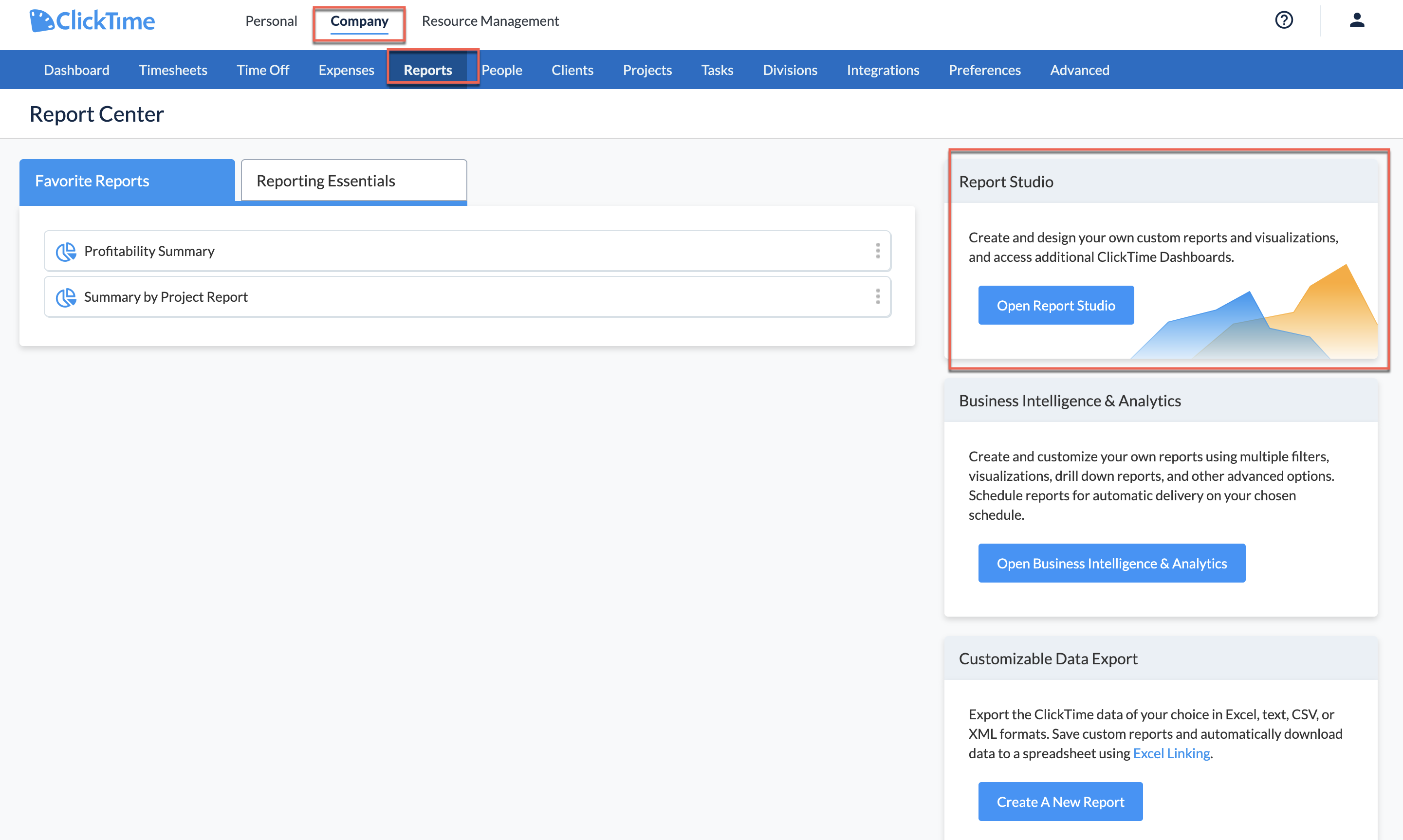Screen dimensions: 1403x840
Task: Click the Customizable Data Export heading
Action: [1048, 659]
